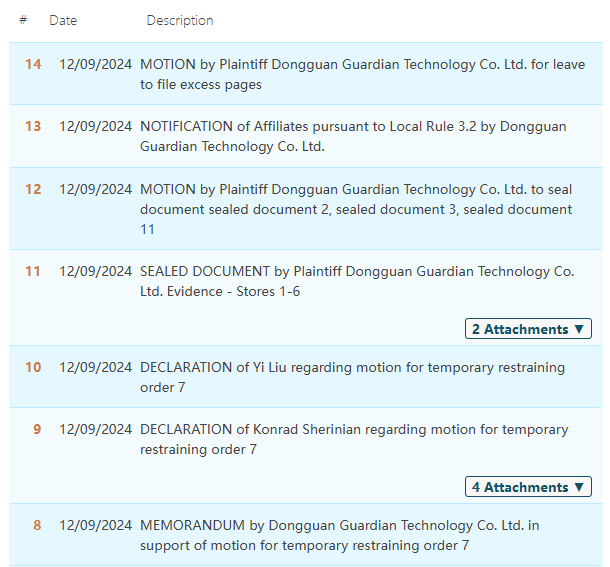Expand the 4 Attachments dropdown
Viewport: 610px width, 567px height.
click(x=528, y=487)
